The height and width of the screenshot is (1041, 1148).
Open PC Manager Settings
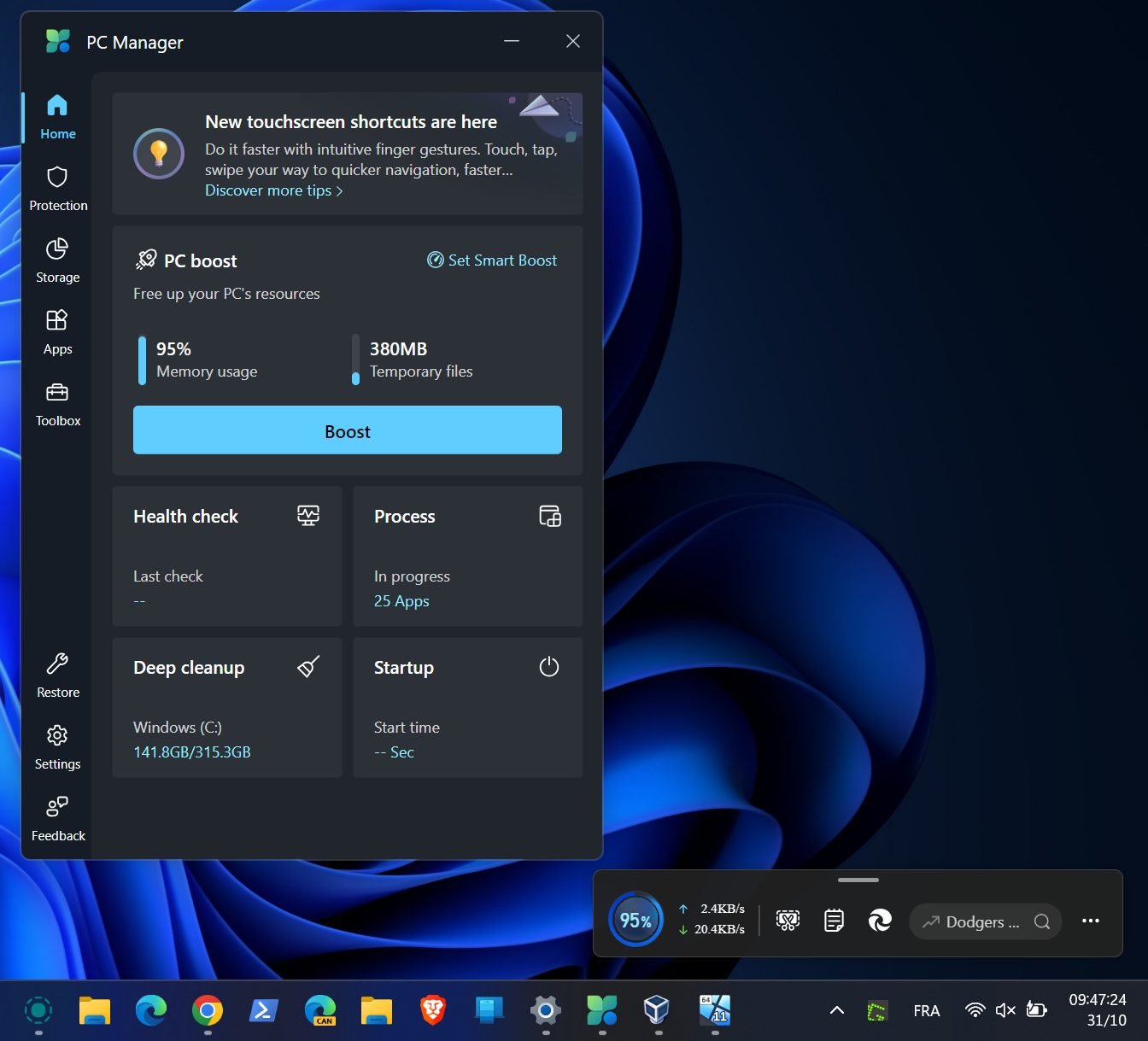(x=57, y=746)
